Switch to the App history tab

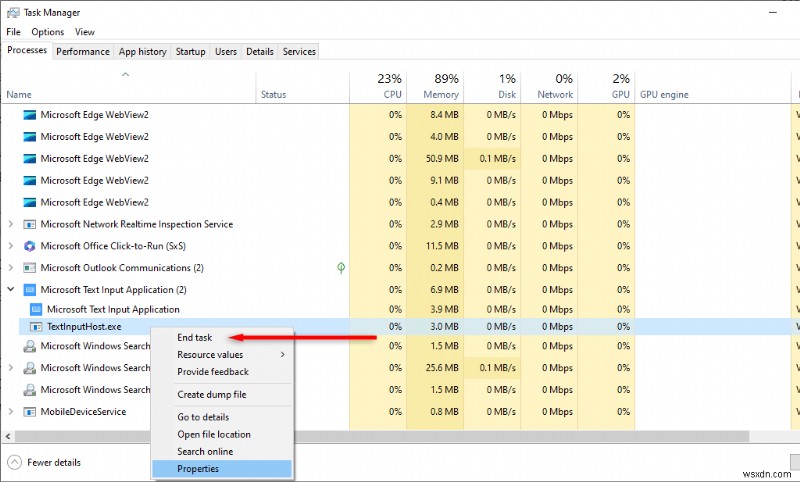pos(142,52)
